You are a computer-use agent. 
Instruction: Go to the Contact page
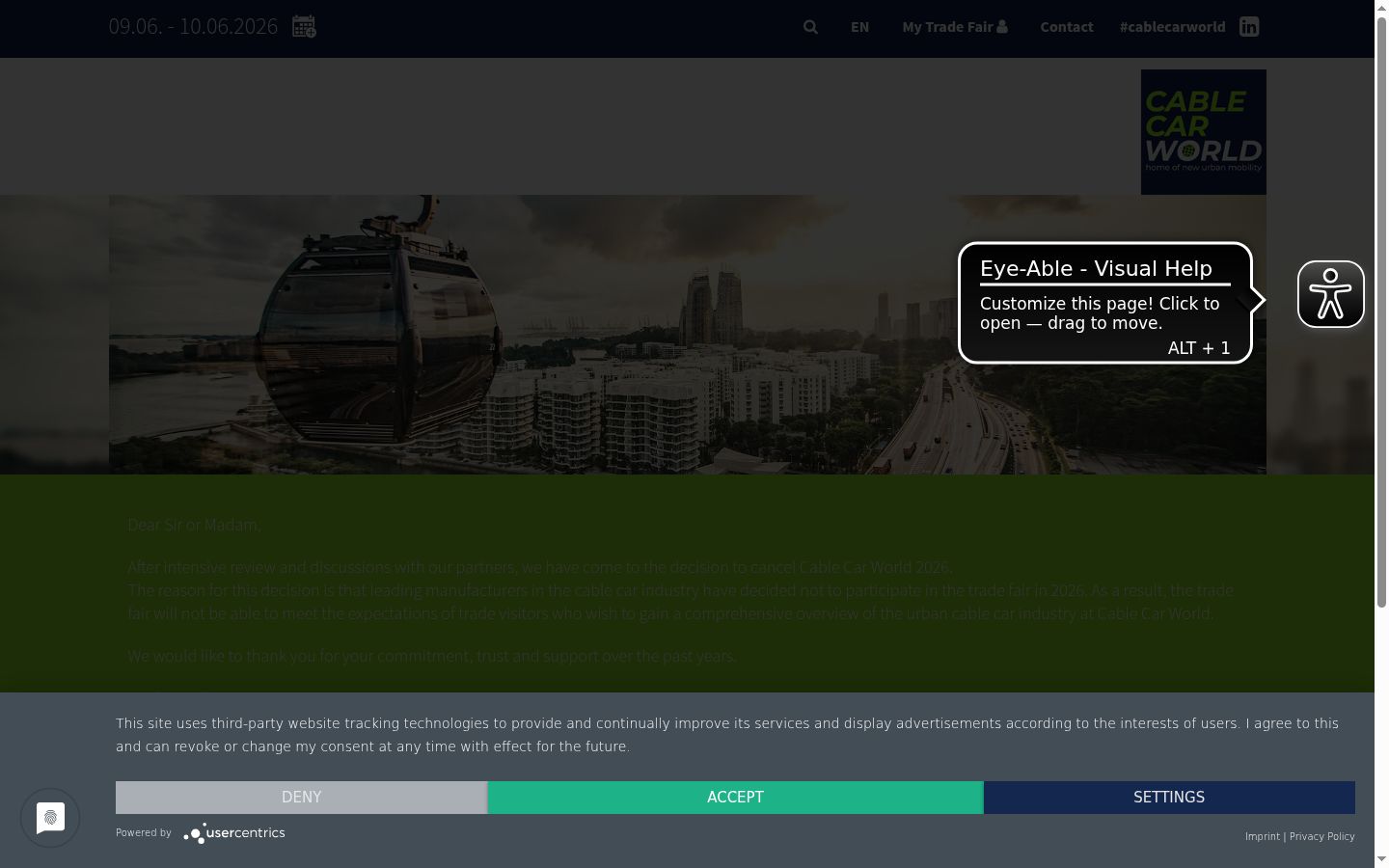click(x=1067, y=27)
